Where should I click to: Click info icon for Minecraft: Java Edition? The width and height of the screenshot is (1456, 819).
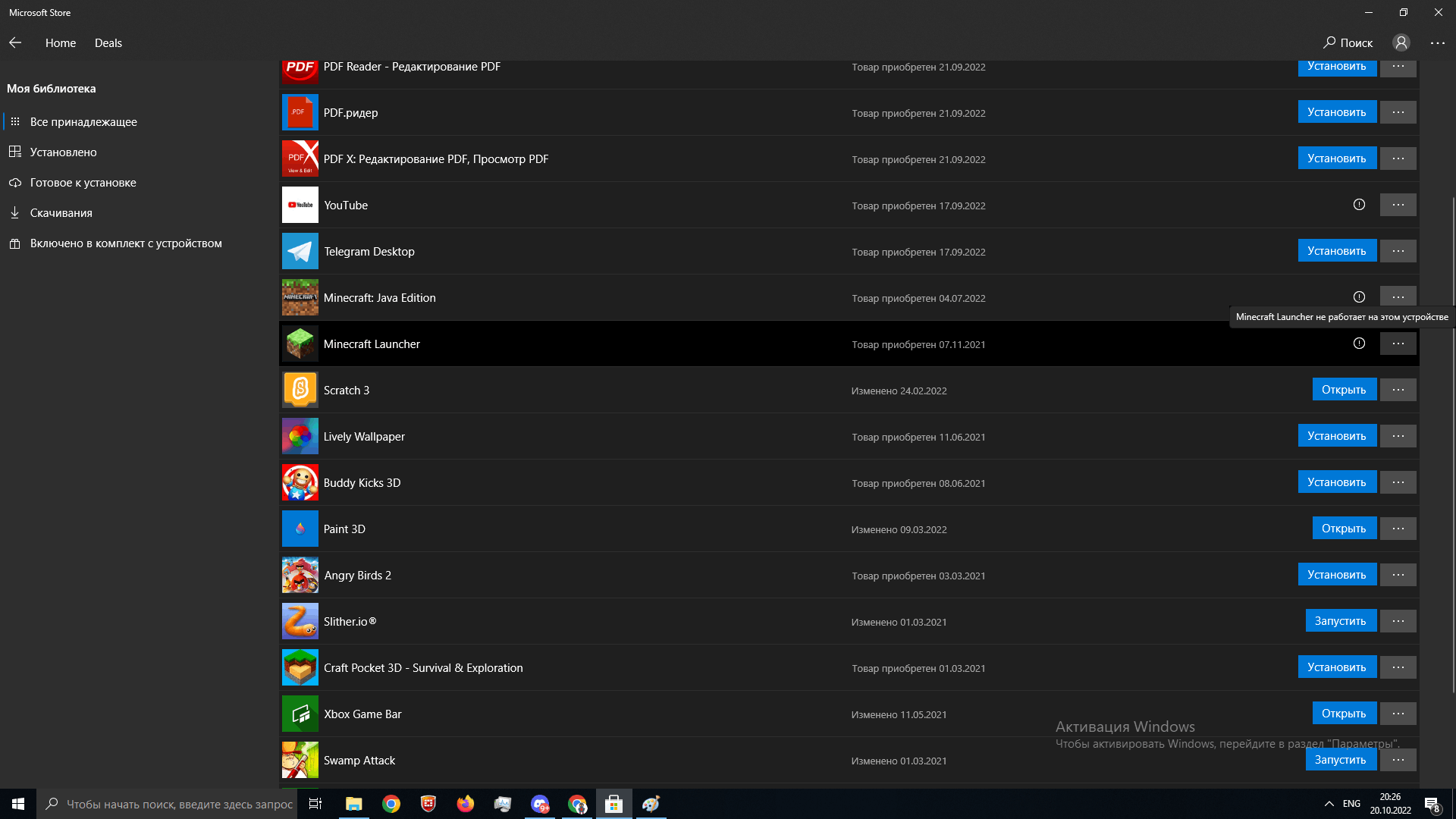pos(1359,297)
